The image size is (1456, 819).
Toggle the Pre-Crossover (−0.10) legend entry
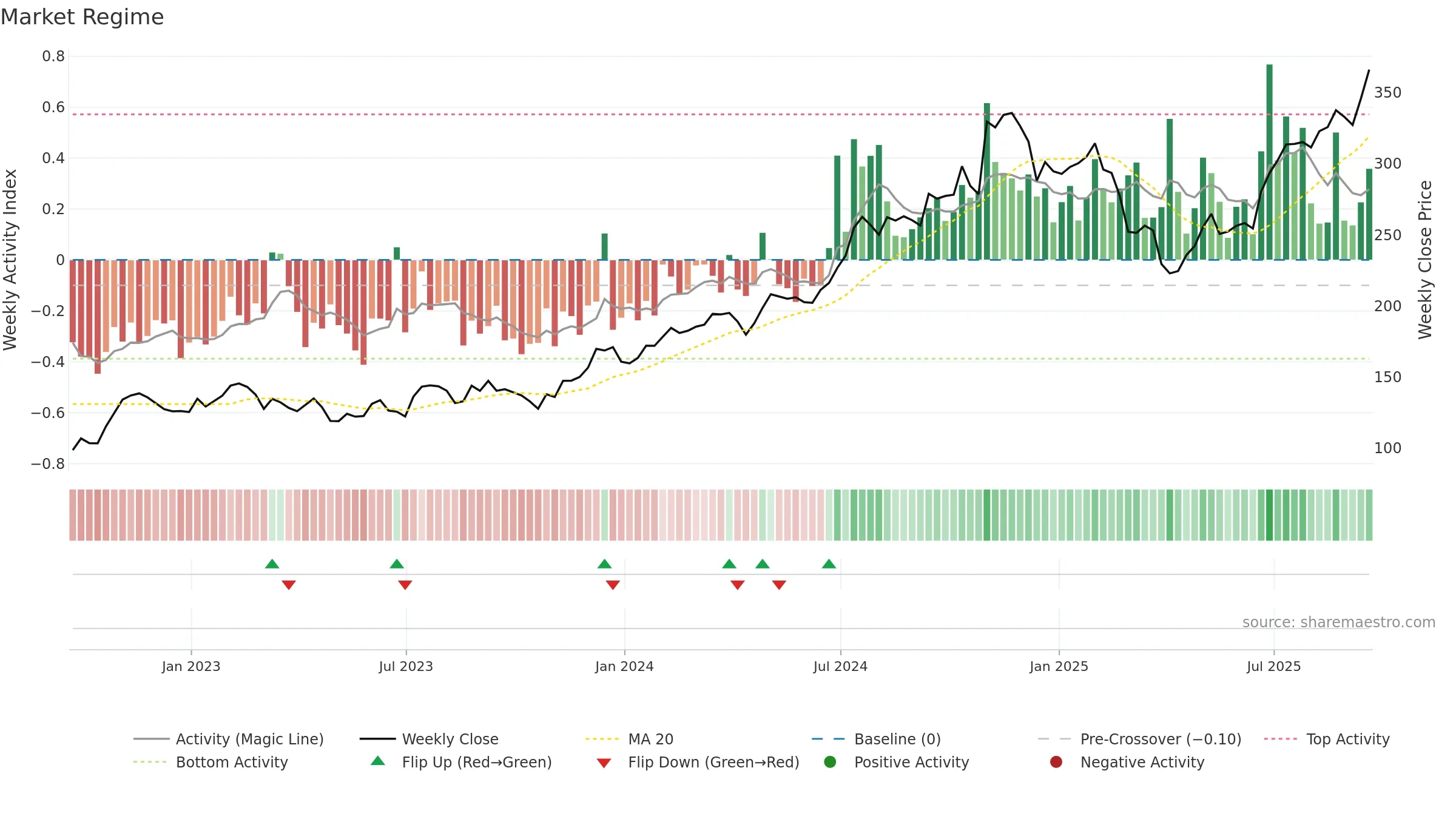[1139, 739]
